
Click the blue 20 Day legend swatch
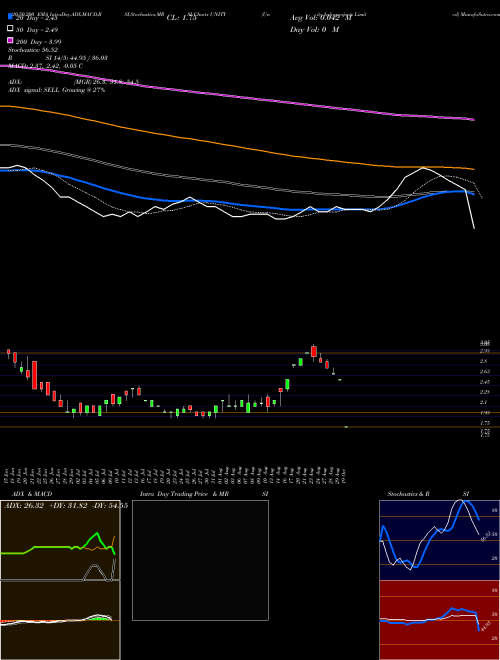(x=10, y=16)
